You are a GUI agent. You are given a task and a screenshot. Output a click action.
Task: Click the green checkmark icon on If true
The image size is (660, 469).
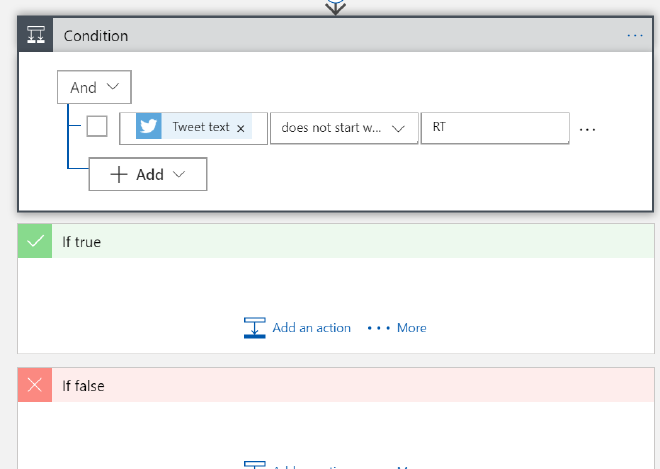(35, 241)
